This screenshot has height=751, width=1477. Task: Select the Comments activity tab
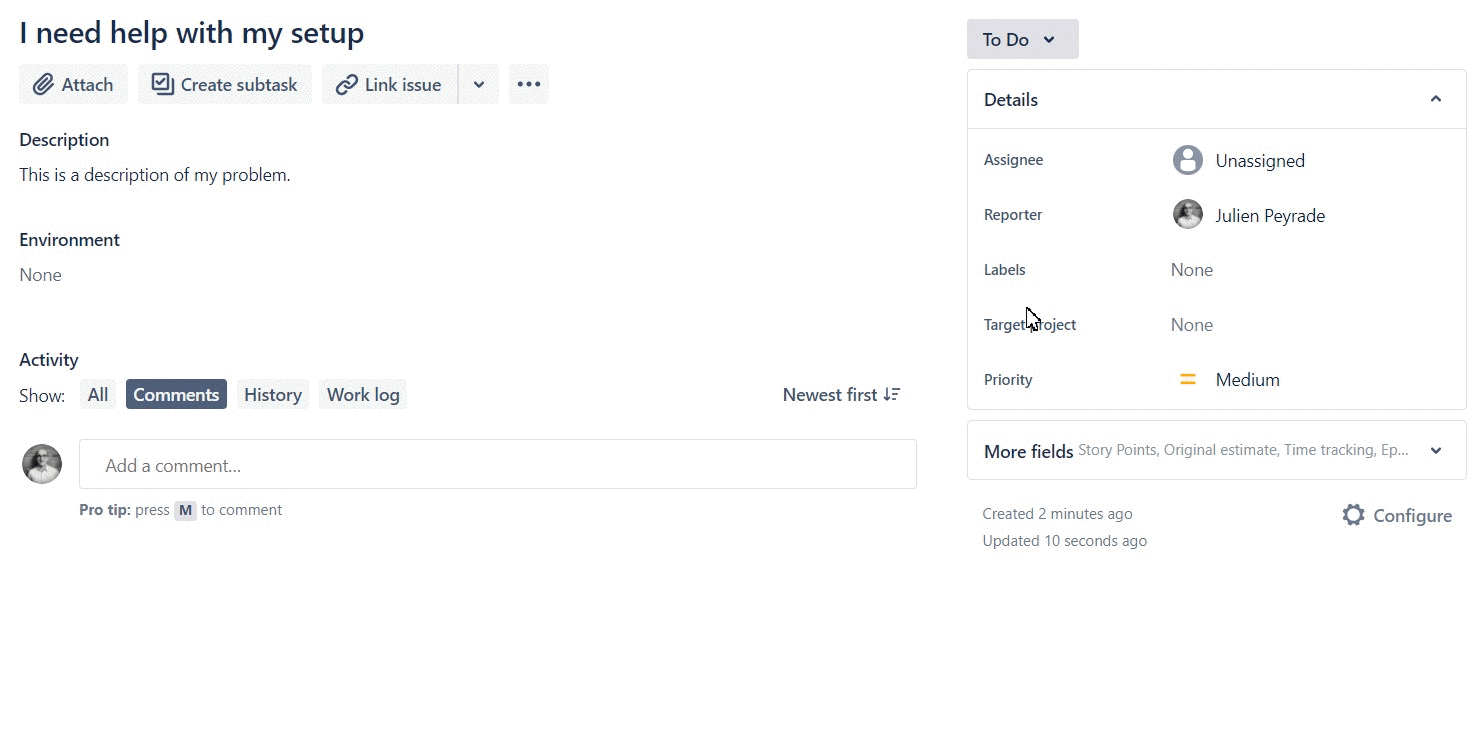pyautogui.click(x=176, y=395)
